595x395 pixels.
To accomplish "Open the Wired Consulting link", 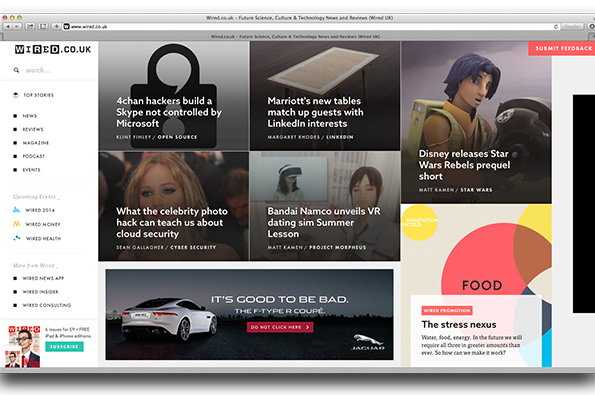I will (47, 305).
